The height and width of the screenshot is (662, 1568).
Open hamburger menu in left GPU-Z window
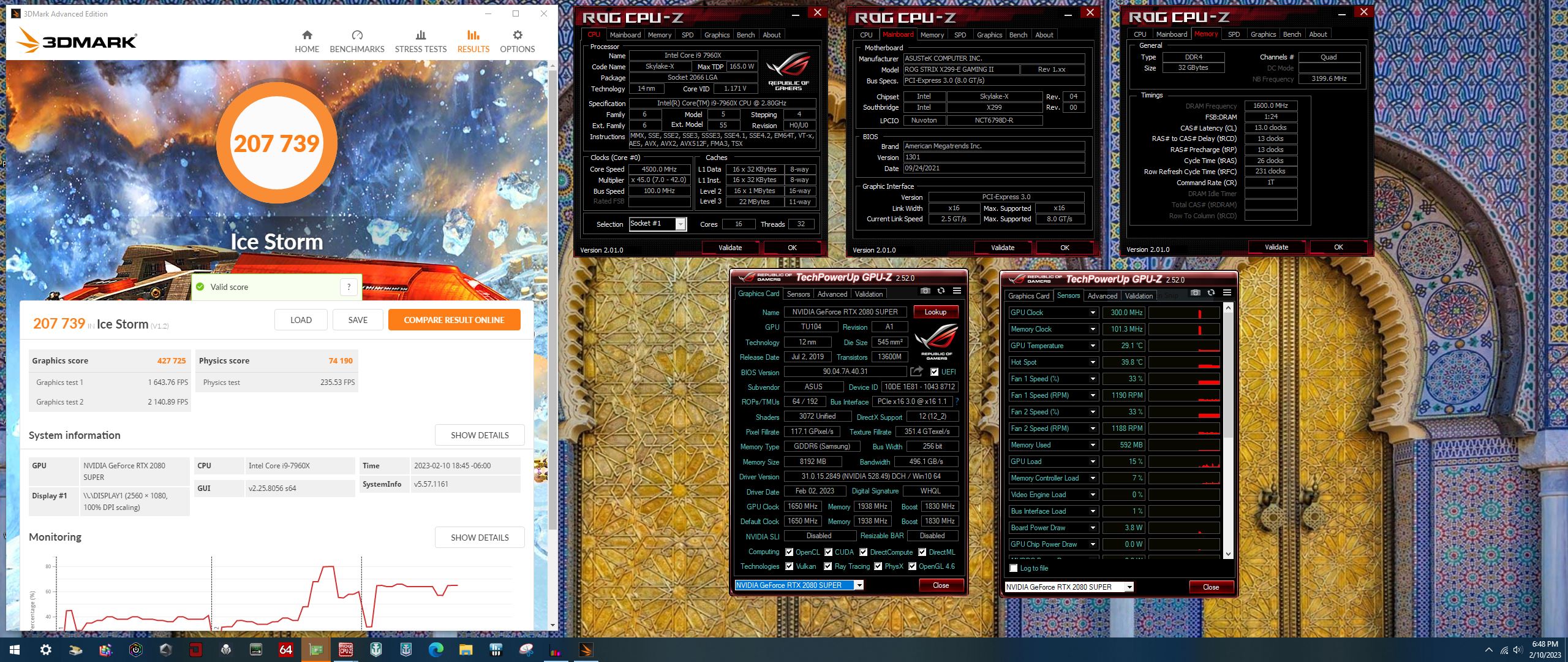click(957, 291)
